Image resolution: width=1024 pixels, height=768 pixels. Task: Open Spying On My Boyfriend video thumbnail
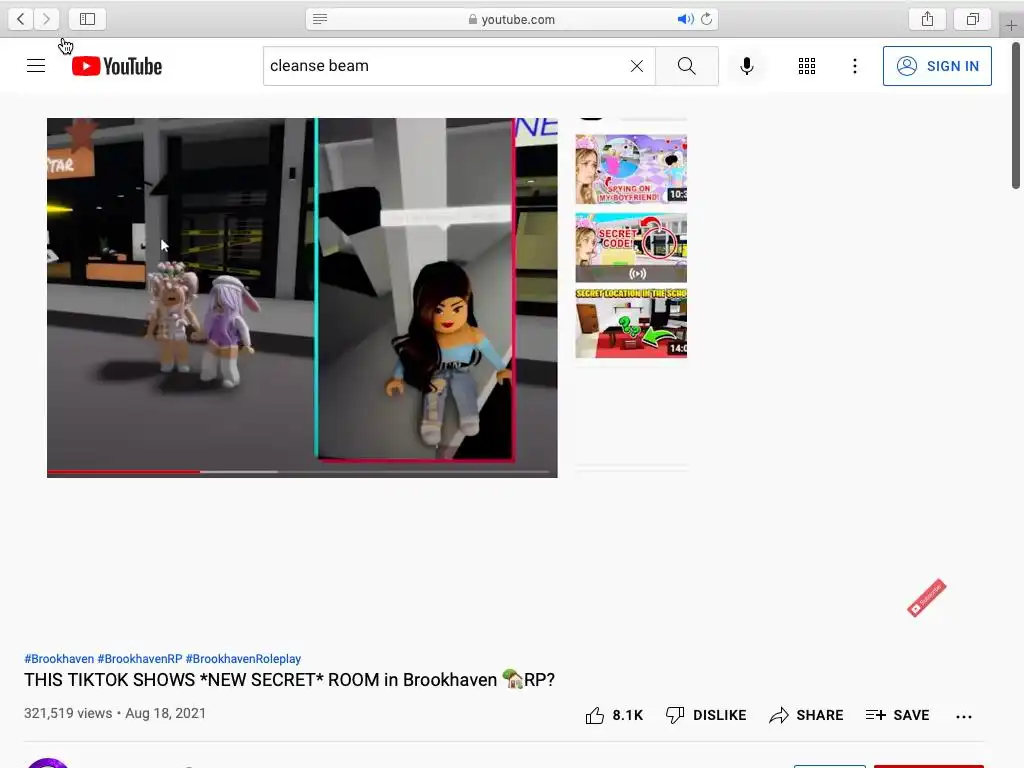click(631, 169)
